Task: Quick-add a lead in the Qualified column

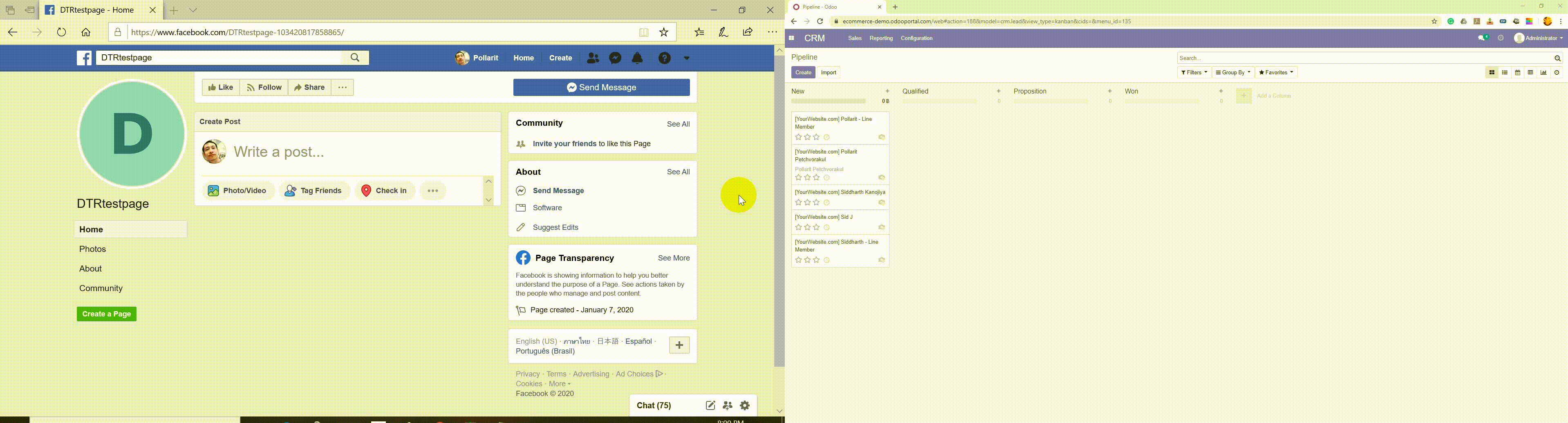Action: click(x=999, y=91)
